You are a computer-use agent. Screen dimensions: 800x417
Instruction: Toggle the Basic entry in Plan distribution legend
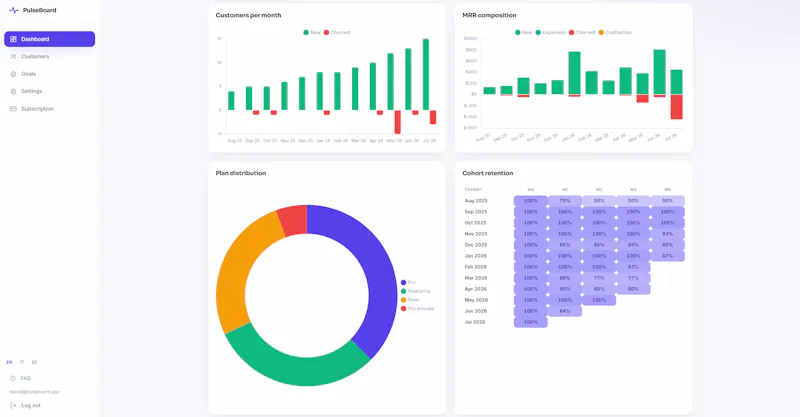click(410, 300)
